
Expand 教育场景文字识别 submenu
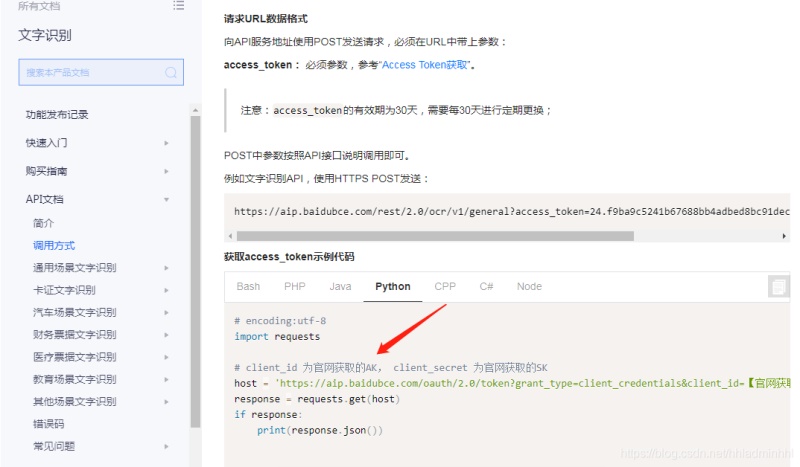coord(166,380)
